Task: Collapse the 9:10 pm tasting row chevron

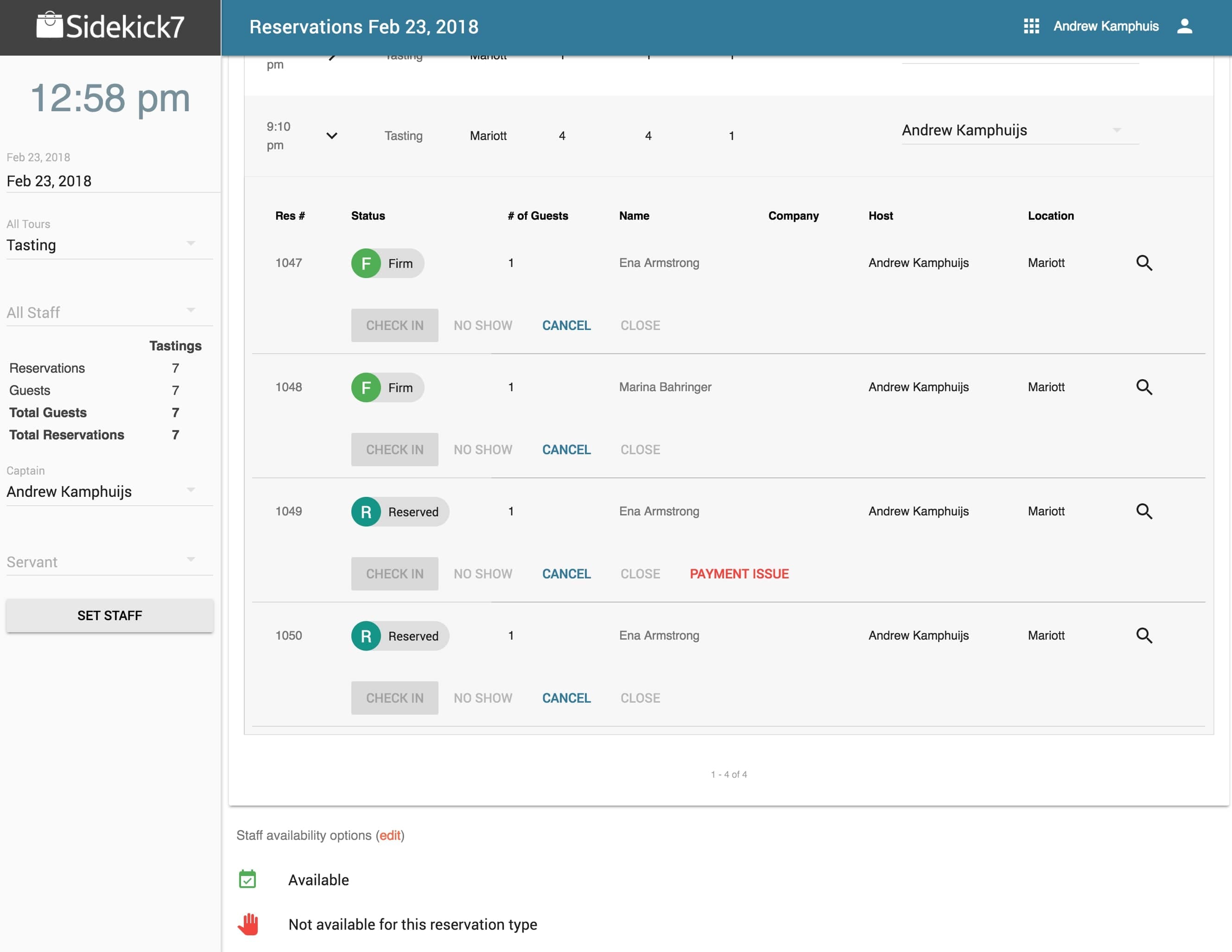Action: click(332, 135)
